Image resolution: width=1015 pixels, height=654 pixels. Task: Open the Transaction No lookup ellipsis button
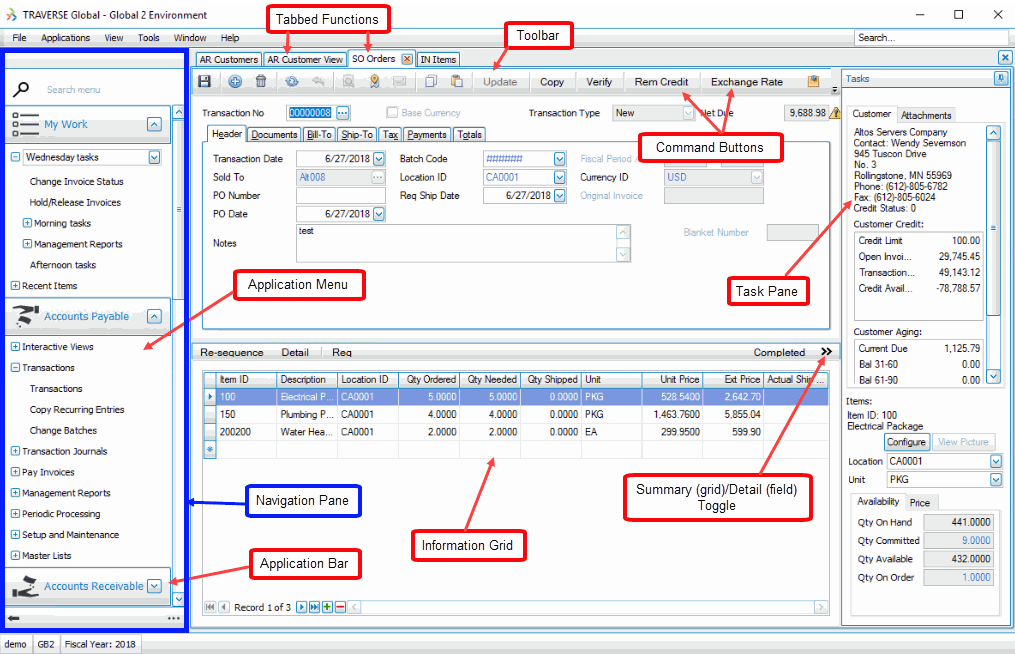pyautogui.click(x=343, y=113)
